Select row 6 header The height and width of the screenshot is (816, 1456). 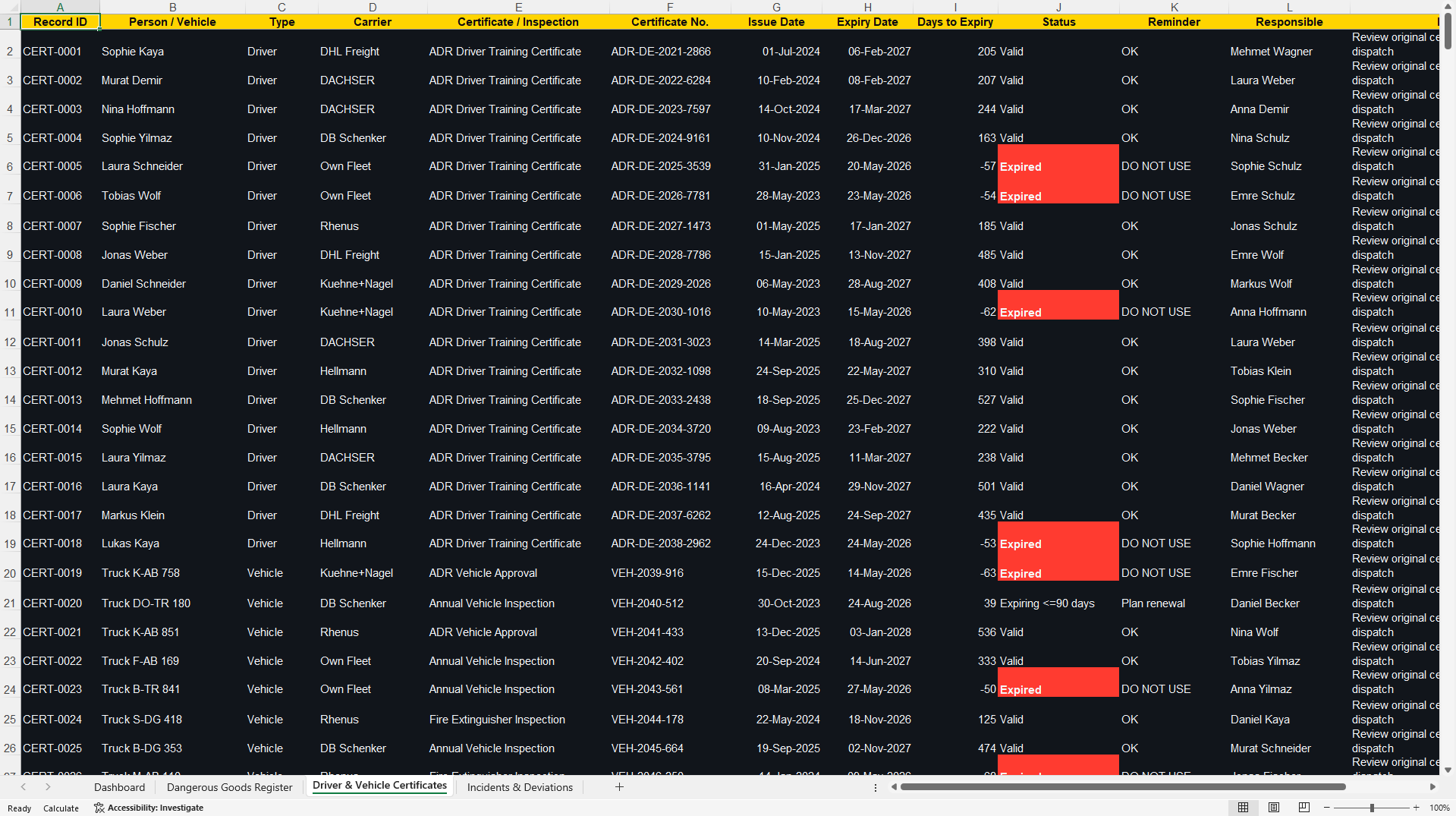click(10, 166)
